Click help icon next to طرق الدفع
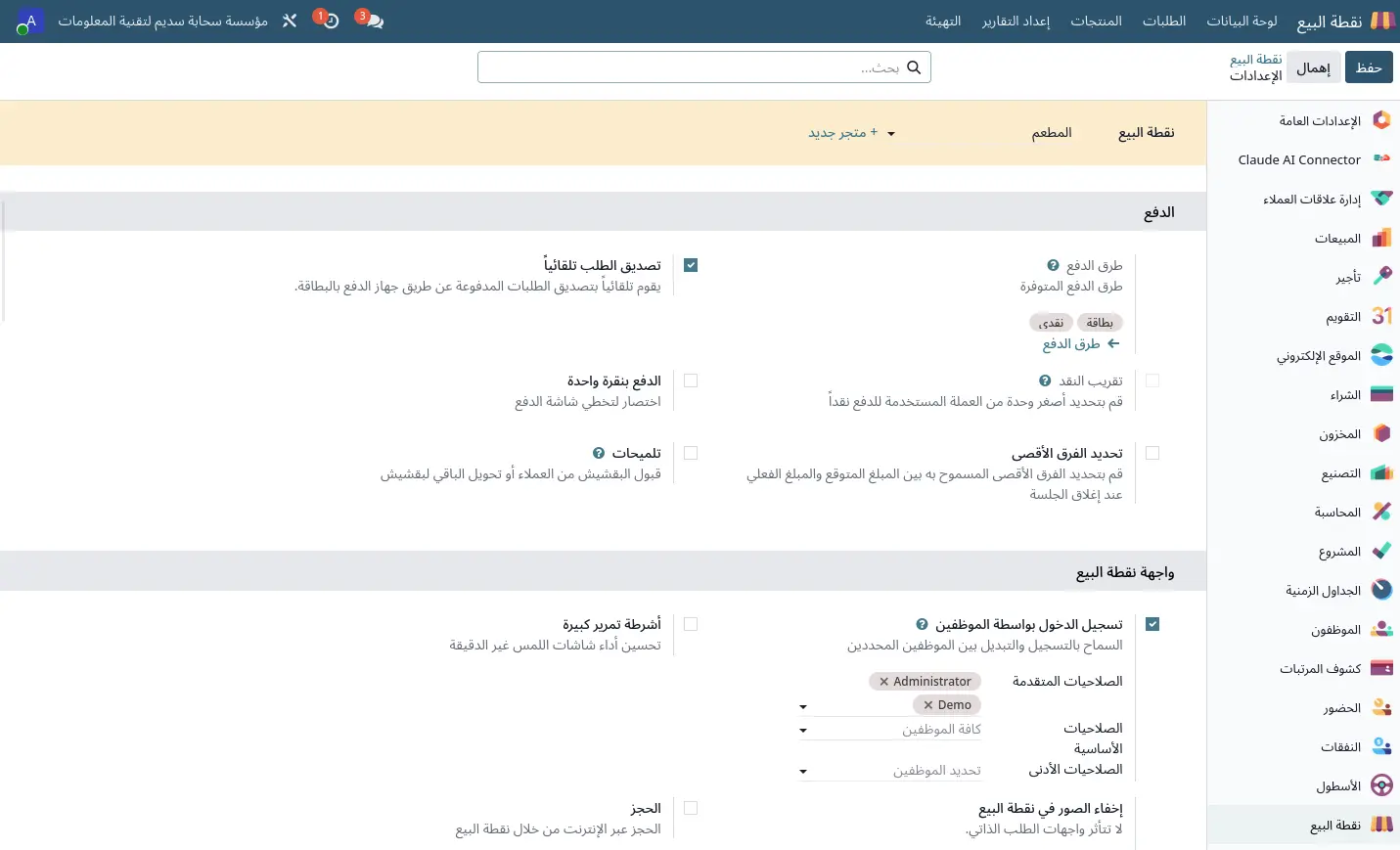Image resolution: width=1400 pixels, height=850 pixels. coord(1053,265)
